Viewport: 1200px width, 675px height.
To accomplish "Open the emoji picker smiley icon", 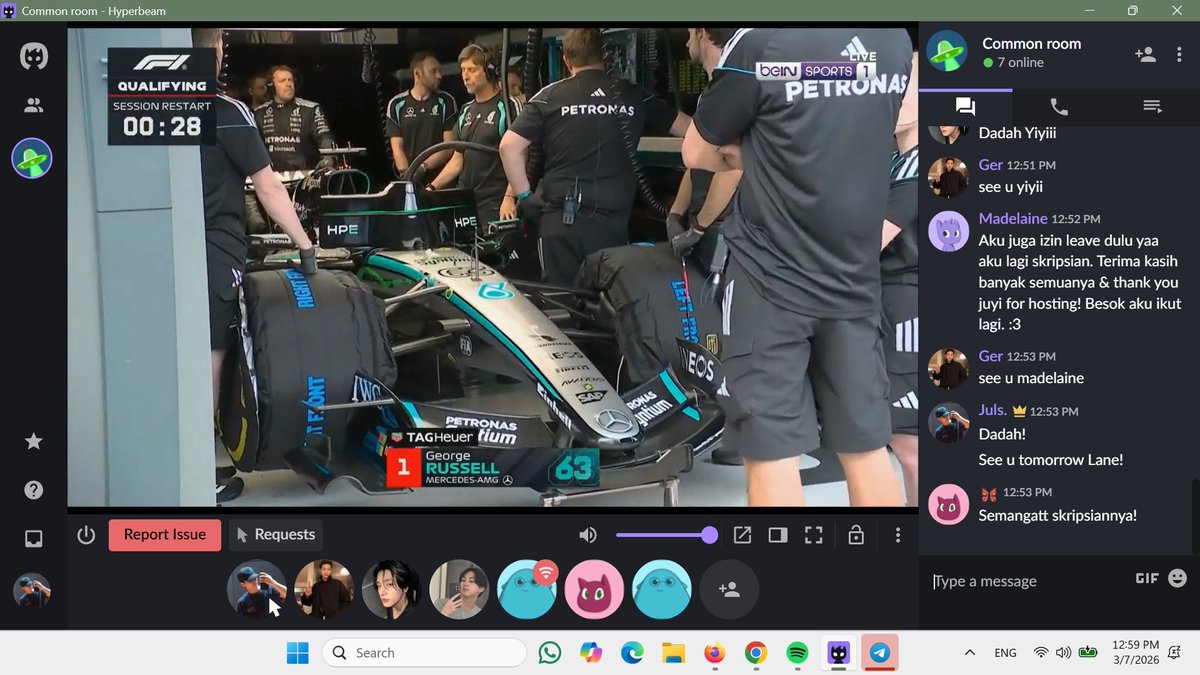I will point(1177,578).
